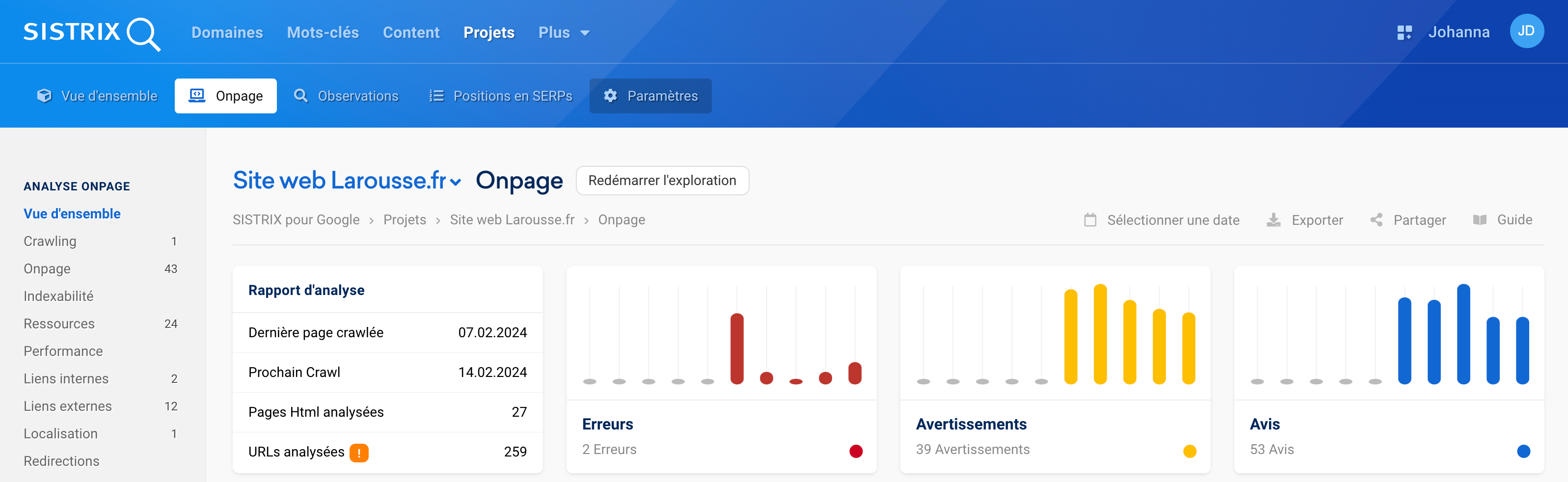Open the Content menu
The width and height of the screenshot is (1568, 482).
[411, 32]
